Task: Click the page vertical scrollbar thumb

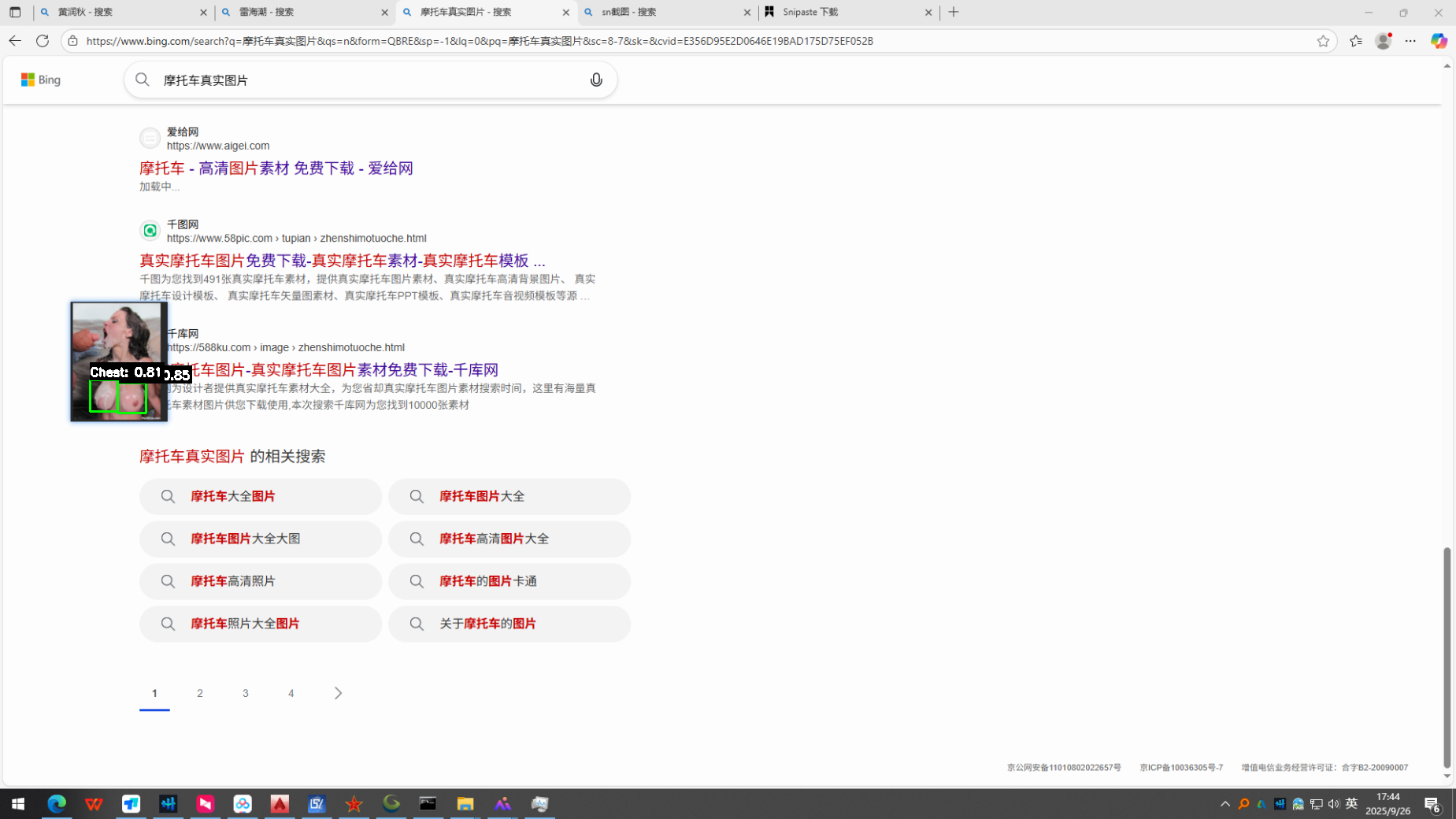Action: (1447, 658)
